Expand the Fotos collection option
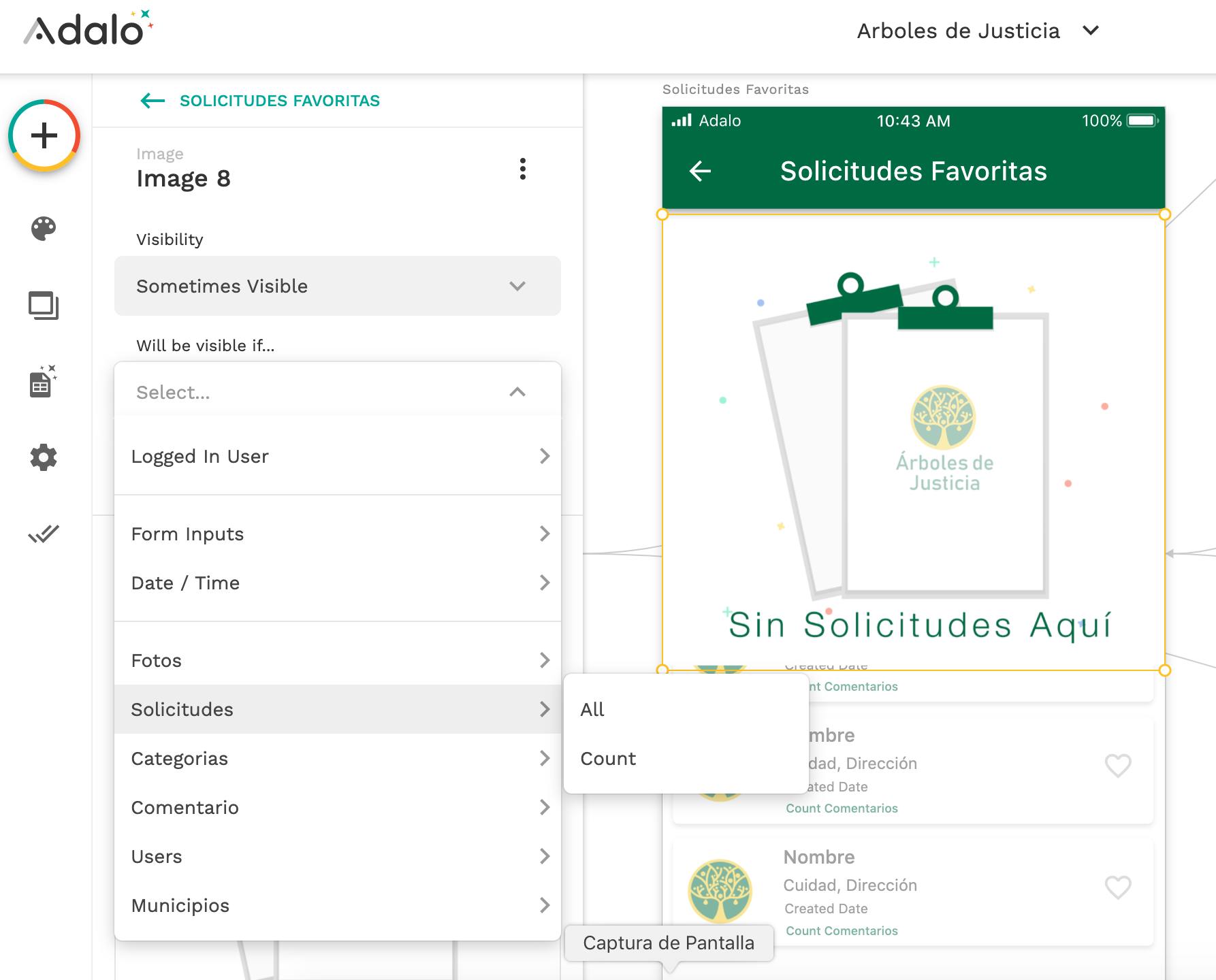 click(338, 660)
